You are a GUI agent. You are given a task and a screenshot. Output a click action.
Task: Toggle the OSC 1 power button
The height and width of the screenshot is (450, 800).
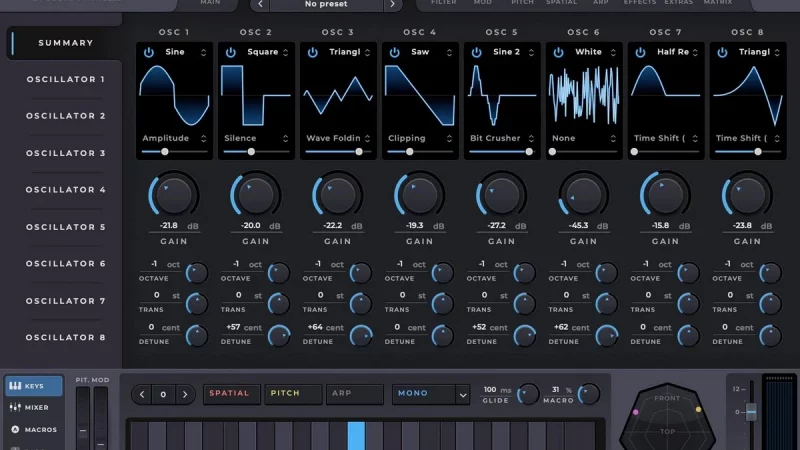click(x=149, y=52)
